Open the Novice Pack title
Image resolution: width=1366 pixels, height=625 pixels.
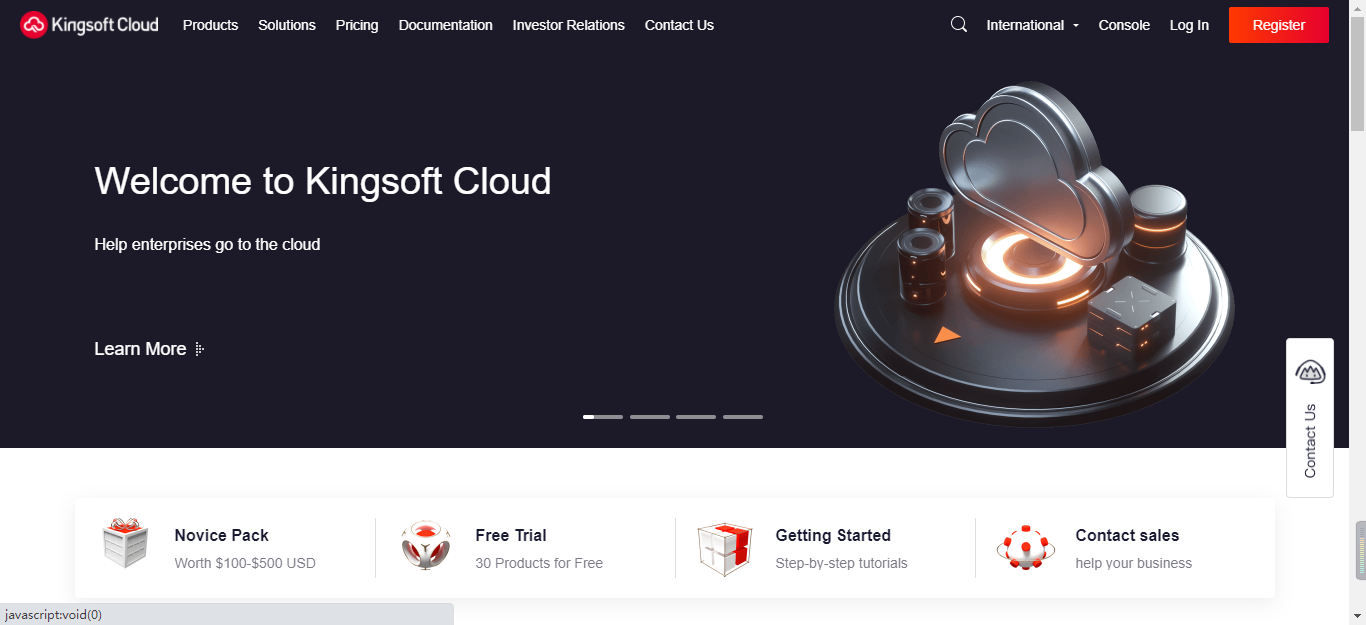click(x=222, y=536)
